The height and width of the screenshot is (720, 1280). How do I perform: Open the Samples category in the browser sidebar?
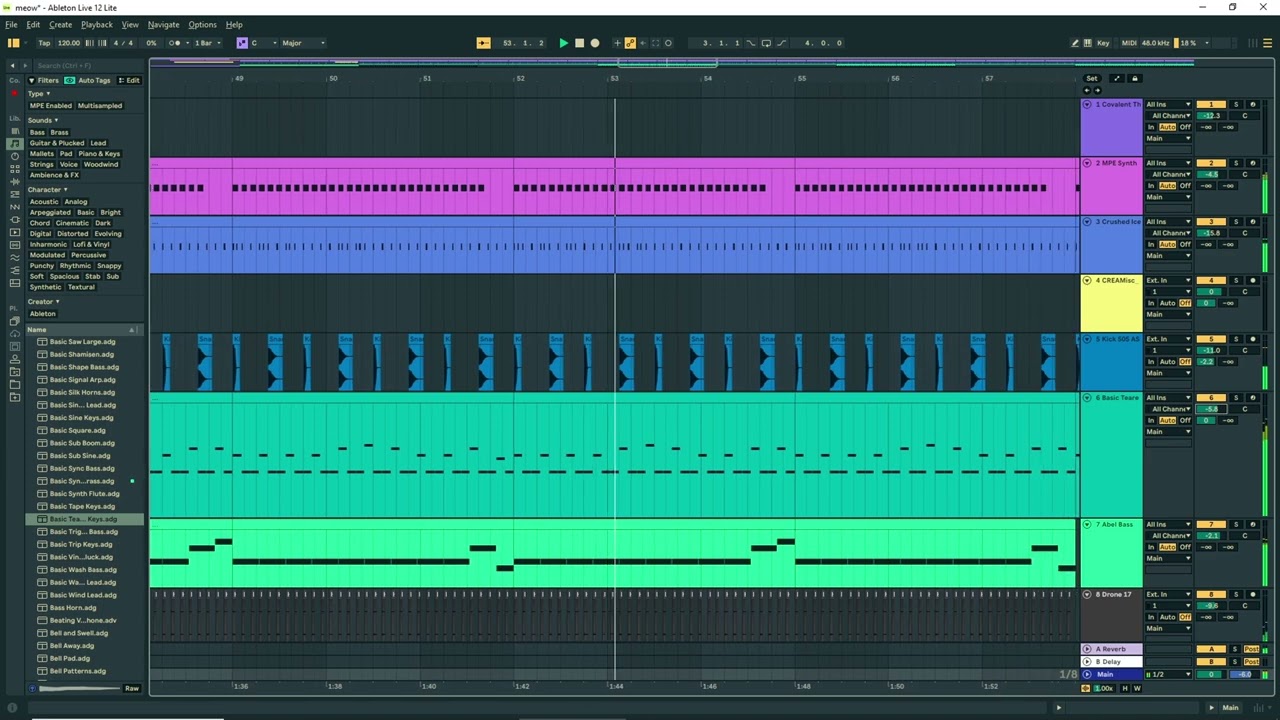pyautogui.click(x=14, y=246)
